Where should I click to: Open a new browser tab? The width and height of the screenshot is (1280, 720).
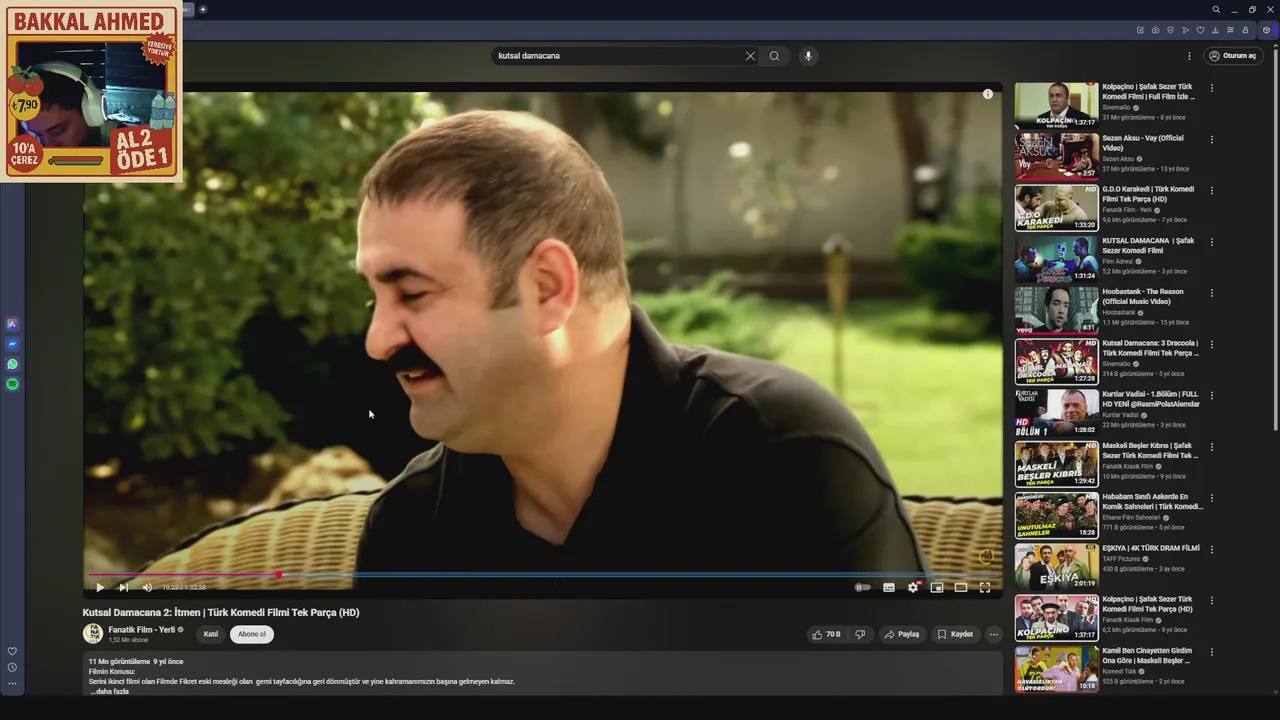(203, 10)
